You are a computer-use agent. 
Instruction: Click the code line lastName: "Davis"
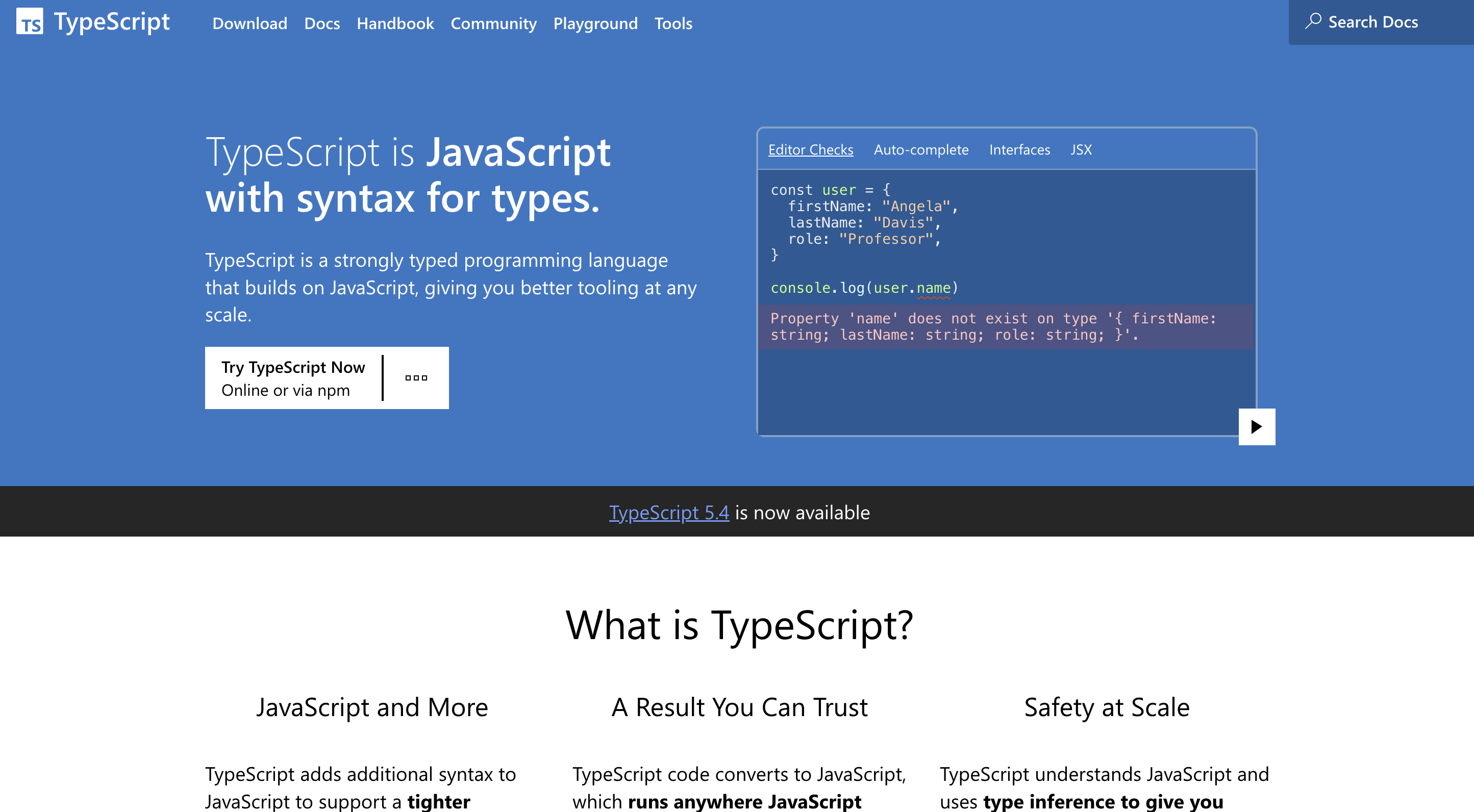[865, 223]
